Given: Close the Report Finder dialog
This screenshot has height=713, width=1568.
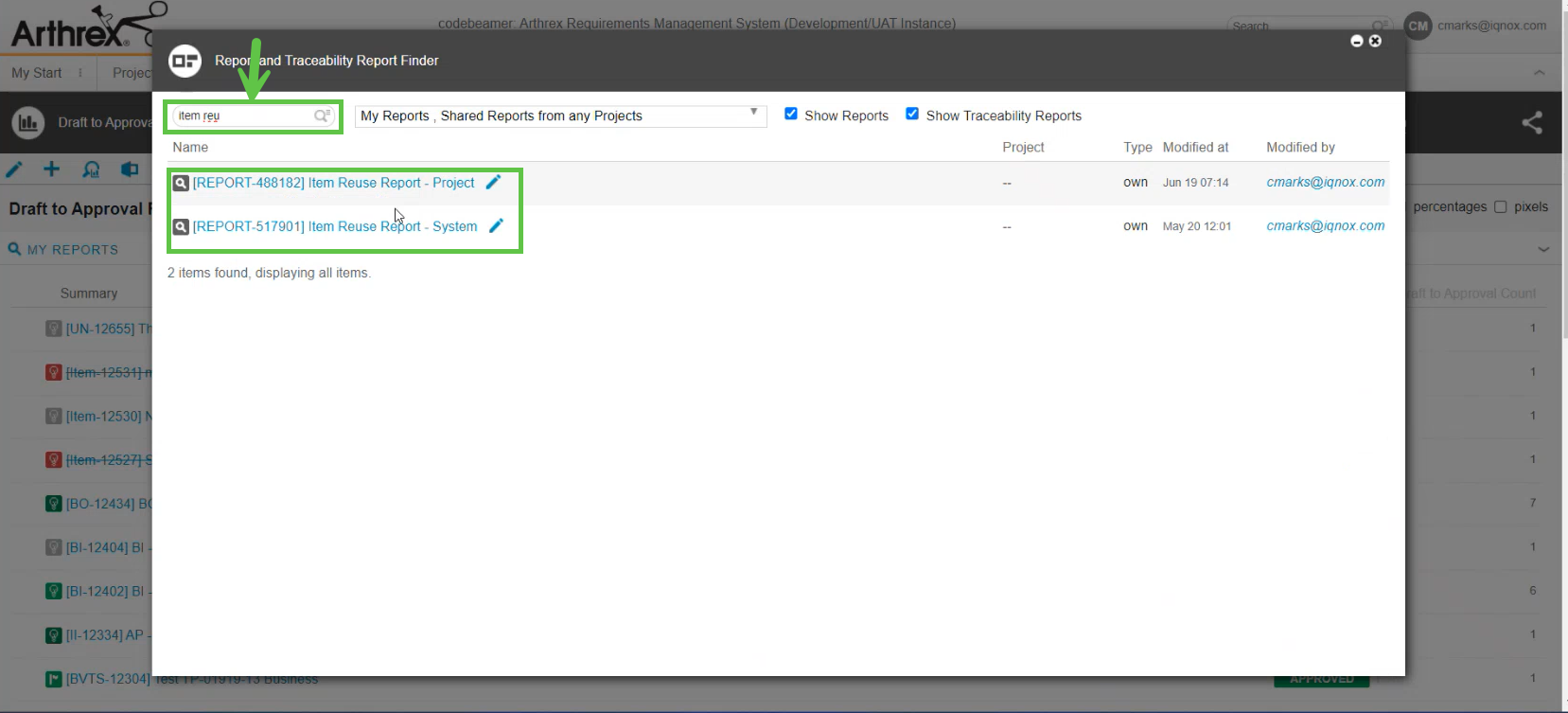Looking at the screenshot, I should 1375,41.
